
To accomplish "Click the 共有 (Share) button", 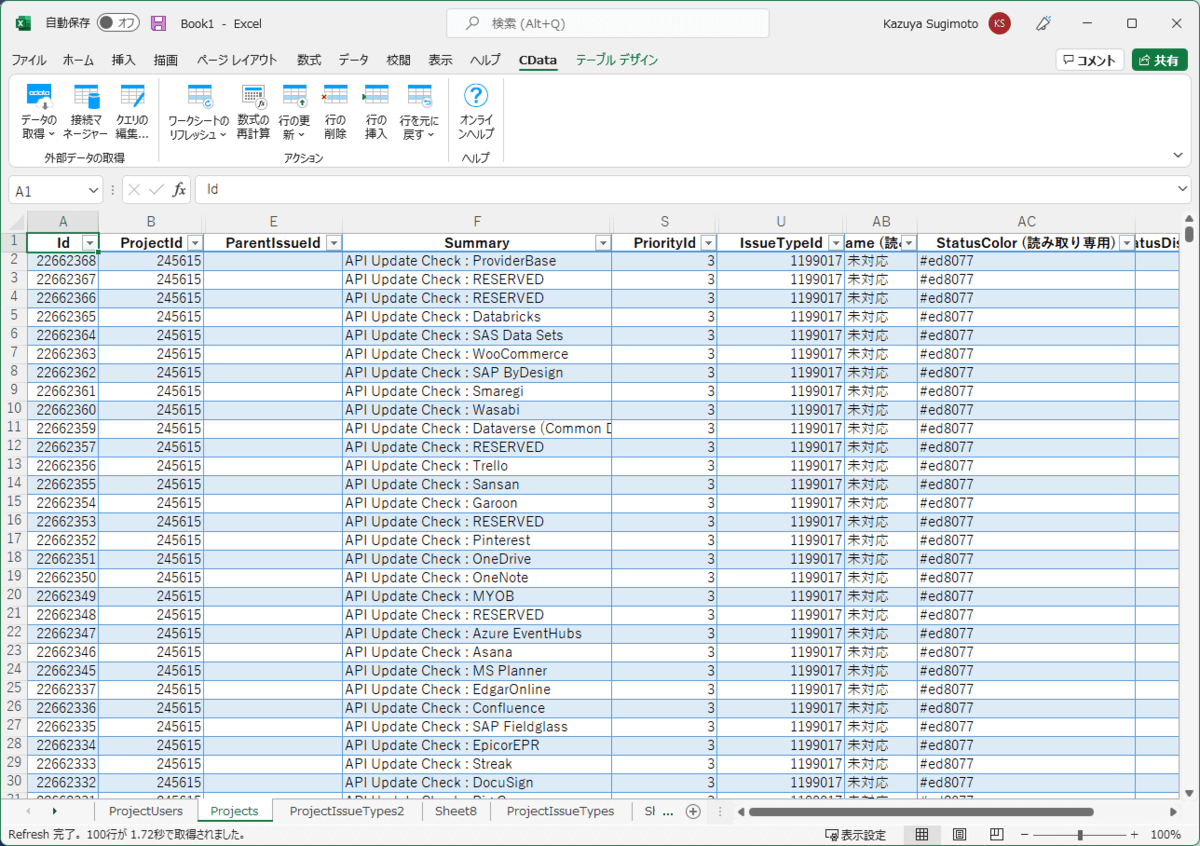I will [x=1159, y=60].
